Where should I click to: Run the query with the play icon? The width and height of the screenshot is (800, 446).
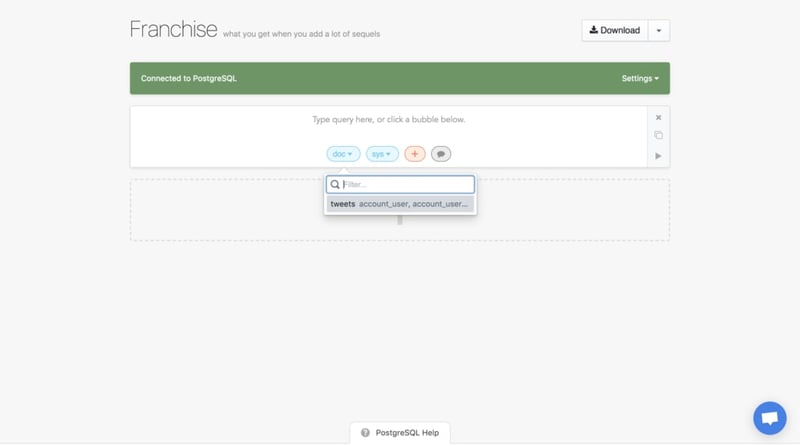(658, 156)
